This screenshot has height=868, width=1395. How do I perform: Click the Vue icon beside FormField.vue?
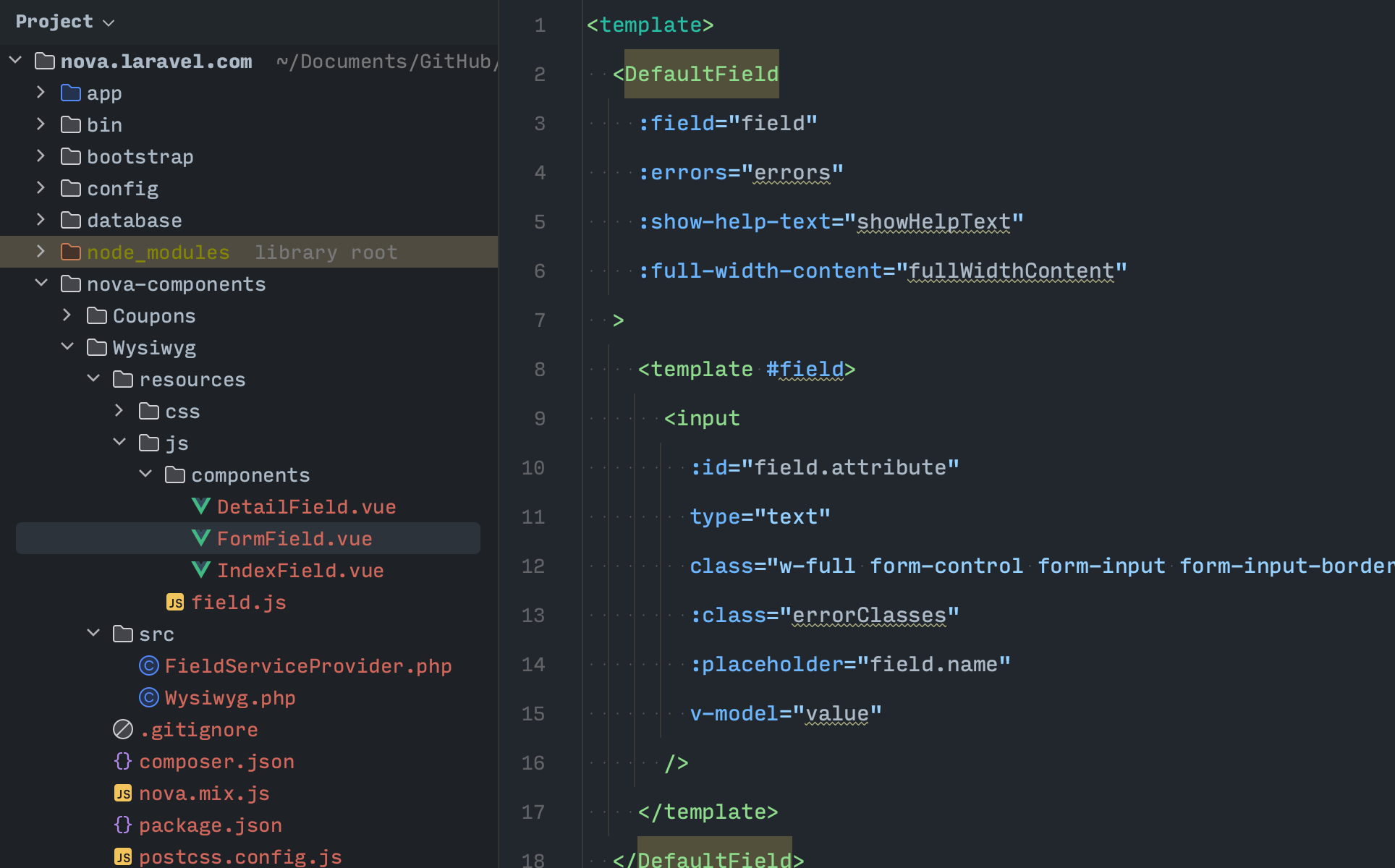click(202, 538)
